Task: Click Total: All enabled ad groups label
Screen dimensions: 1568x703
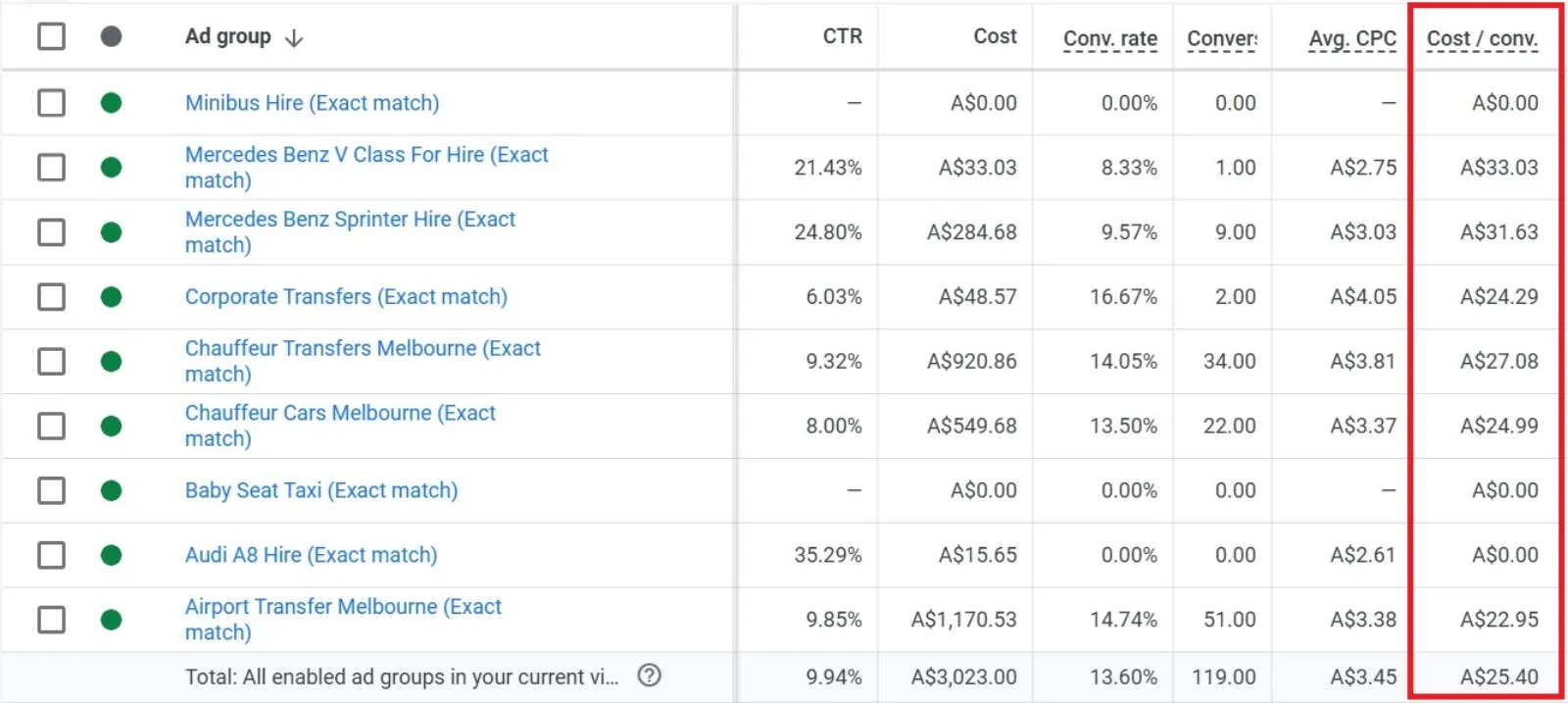Action: tap(402, 677)
